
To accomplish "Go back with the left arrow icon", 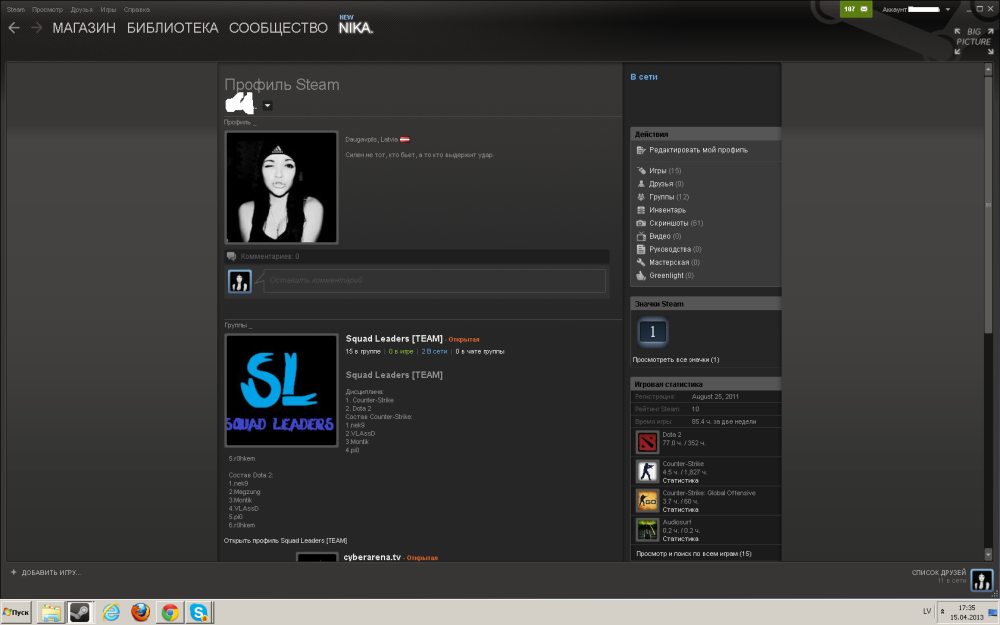I will pyautogui.click(x=14, y=28).
